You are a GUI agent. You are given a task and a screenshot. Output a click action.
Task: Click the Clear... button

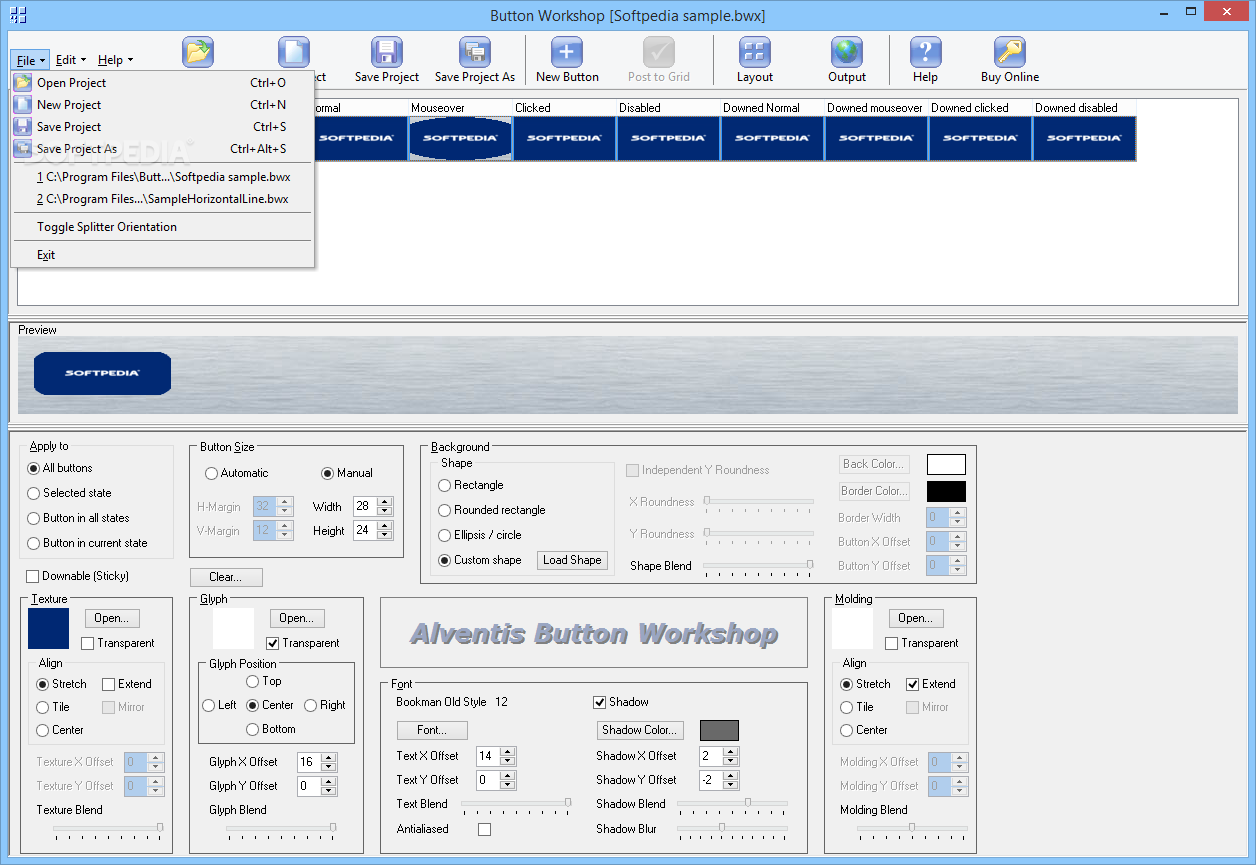(226, 577)
